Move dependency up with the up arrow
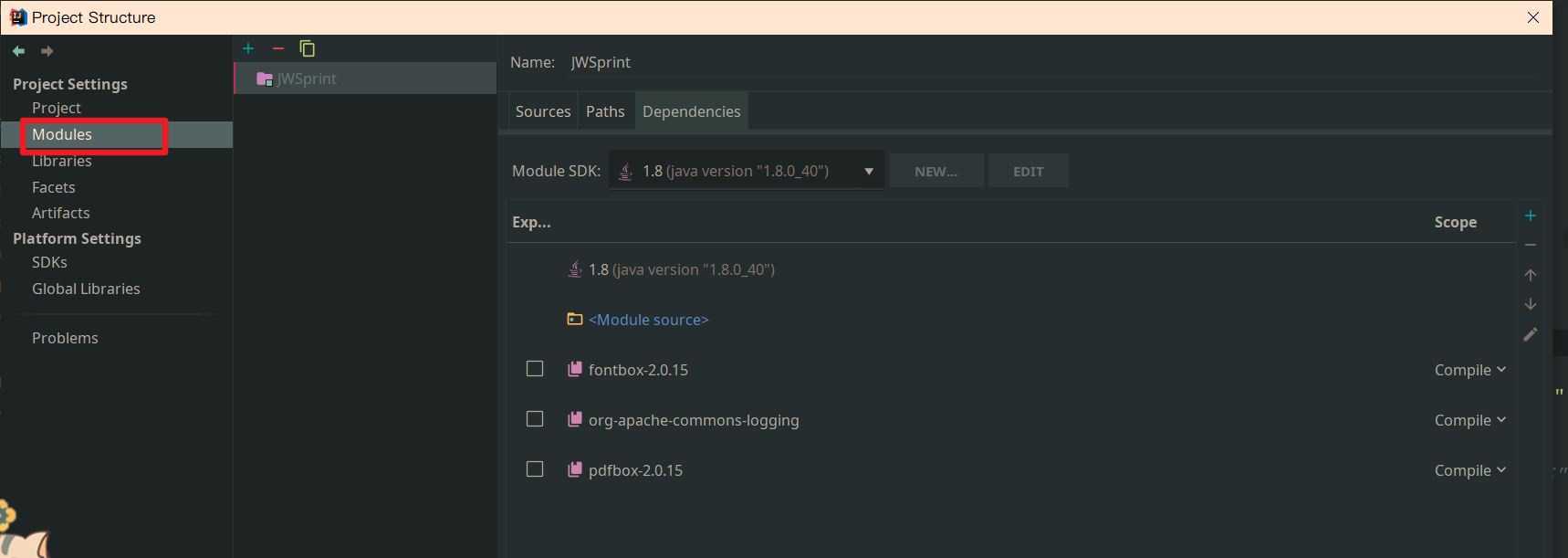 tap(1531, 275)
